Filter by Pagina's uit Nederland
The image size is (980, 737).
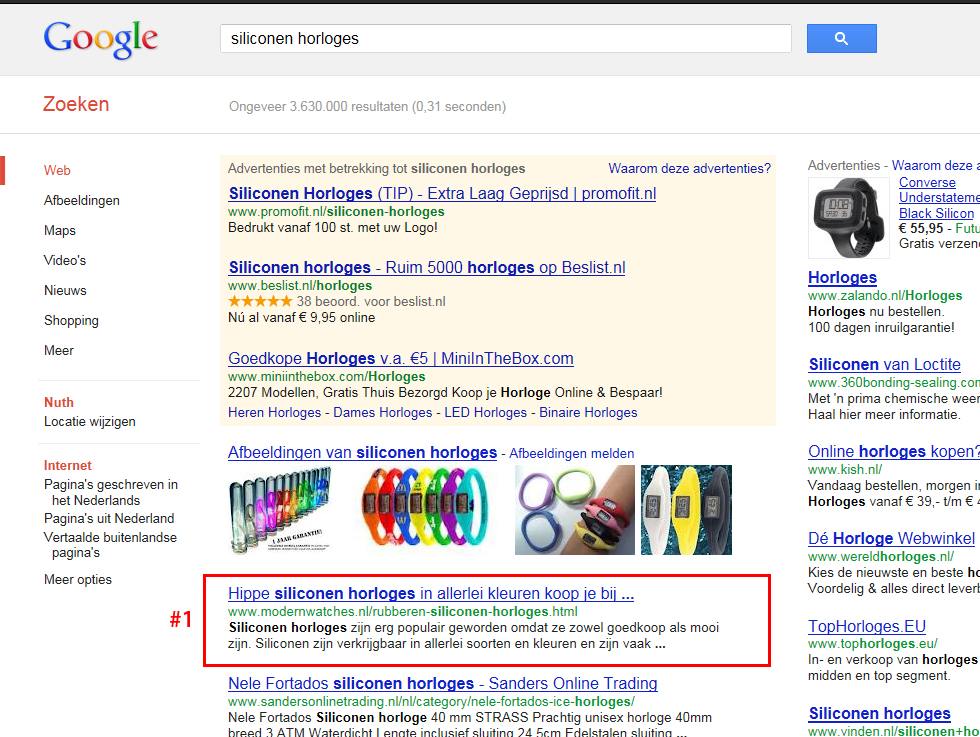[109, 519]
